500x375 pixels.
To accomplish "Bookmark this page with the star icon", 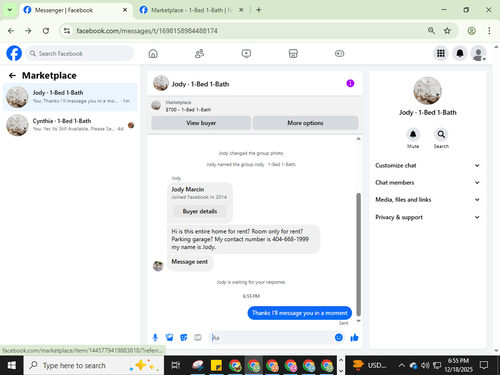I will click(447, 31).
